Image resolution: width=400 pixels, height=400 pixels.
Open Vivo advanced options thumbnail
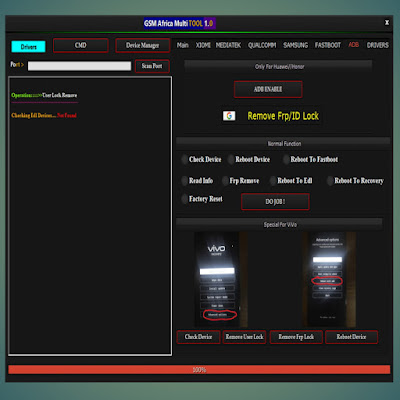pos(328,279)
